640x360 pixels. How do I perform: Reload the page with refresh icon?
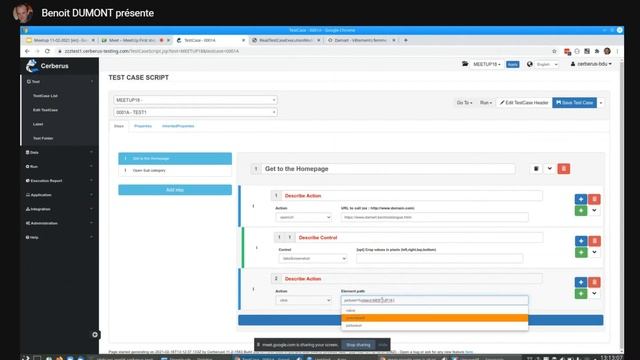pos(47,51)
